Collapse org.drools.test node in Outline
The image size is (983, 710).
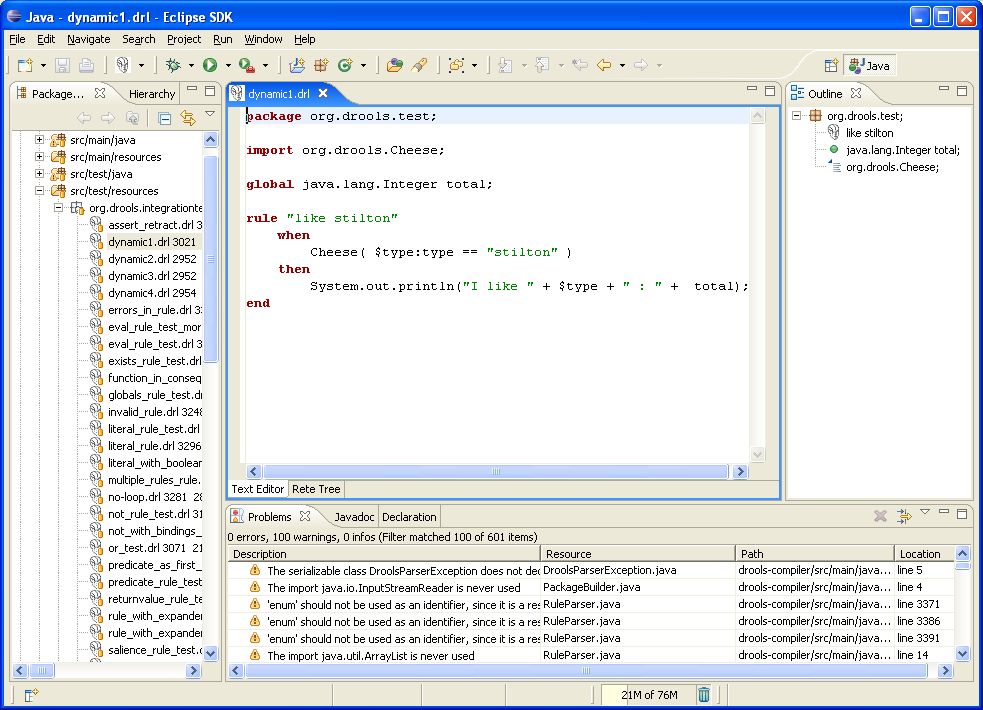tap(798, 116)
